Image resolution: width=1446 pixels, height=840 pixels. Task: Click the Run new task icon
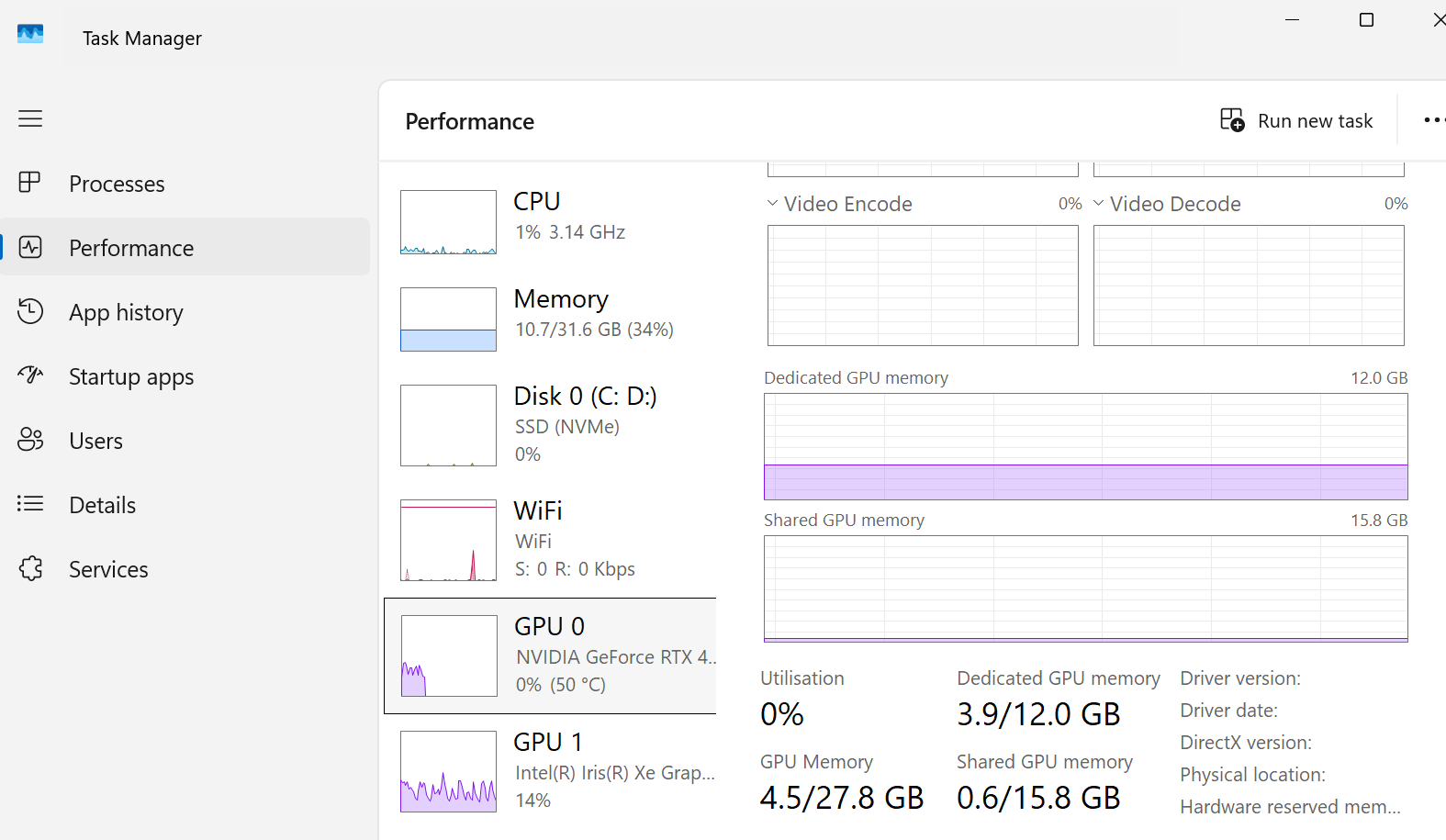1232,120
